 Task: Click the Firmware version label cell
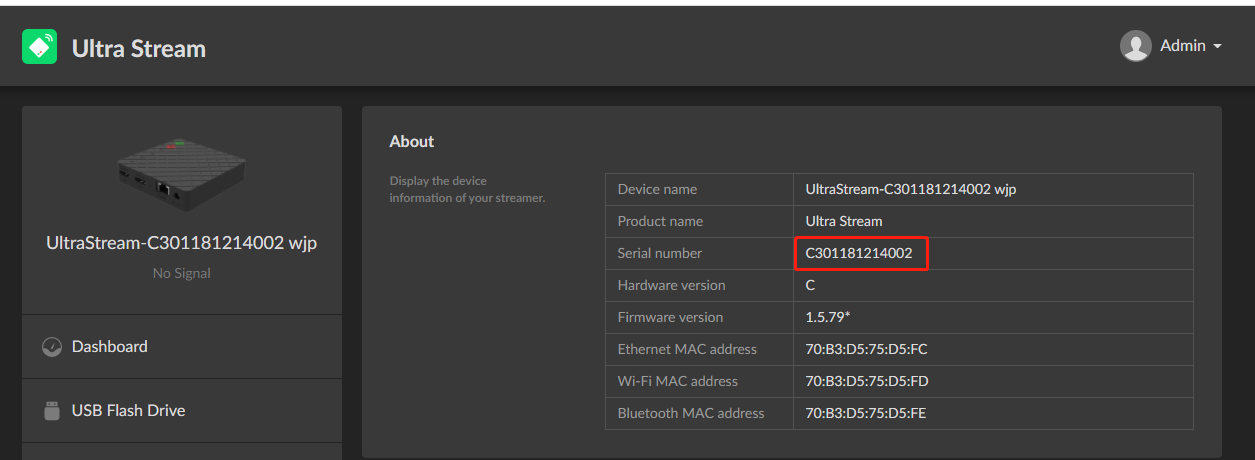coord(700,317)
